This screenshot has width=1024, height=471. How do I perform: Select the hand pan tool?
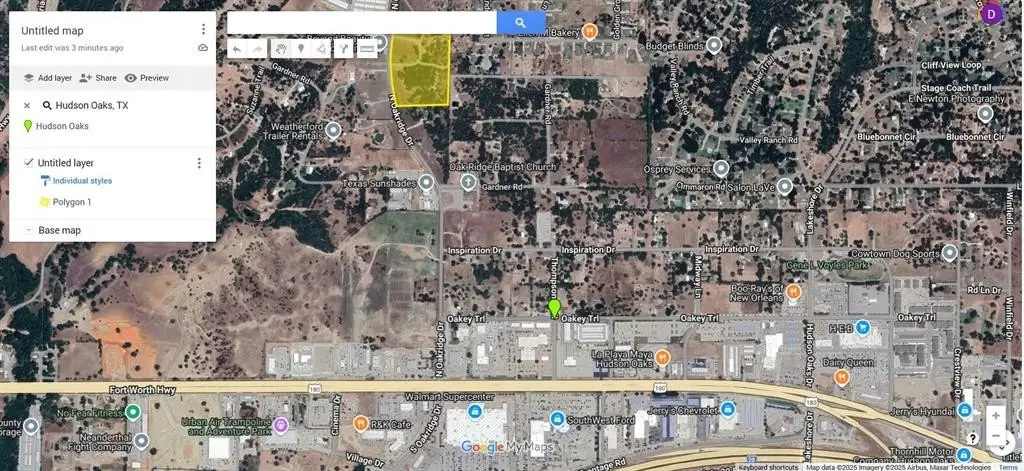coord(281,48)
